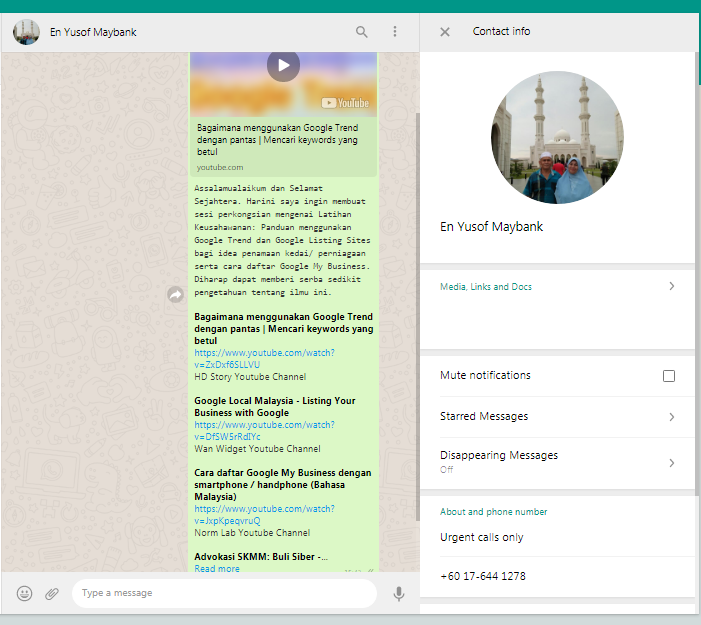Click the contact name in info panel
The height and width of the screenshot is (625, 701).
[x=491, y=227]
